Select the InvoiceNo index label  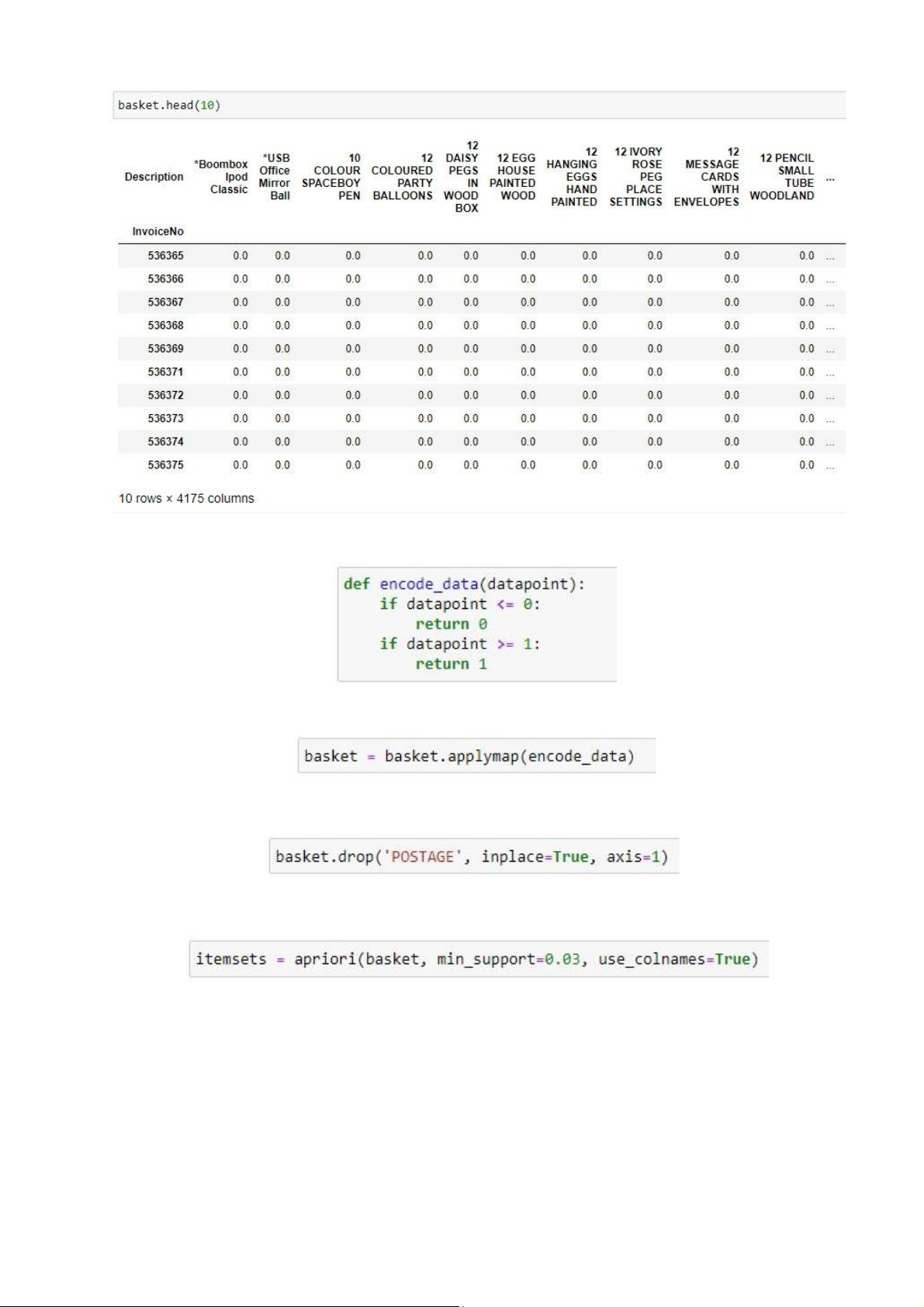tap(157, 231)
